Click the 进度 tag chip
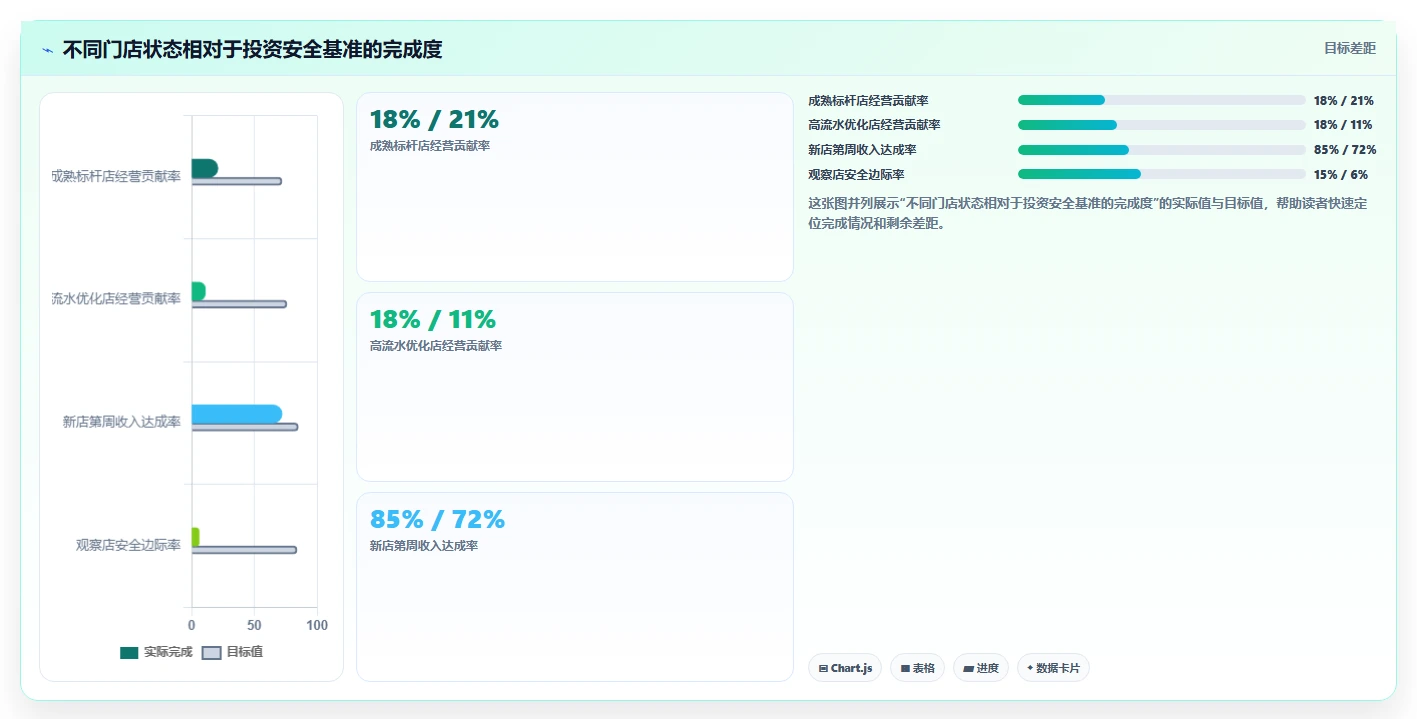This screenshot has width=1417, height=719. (981, 668)
